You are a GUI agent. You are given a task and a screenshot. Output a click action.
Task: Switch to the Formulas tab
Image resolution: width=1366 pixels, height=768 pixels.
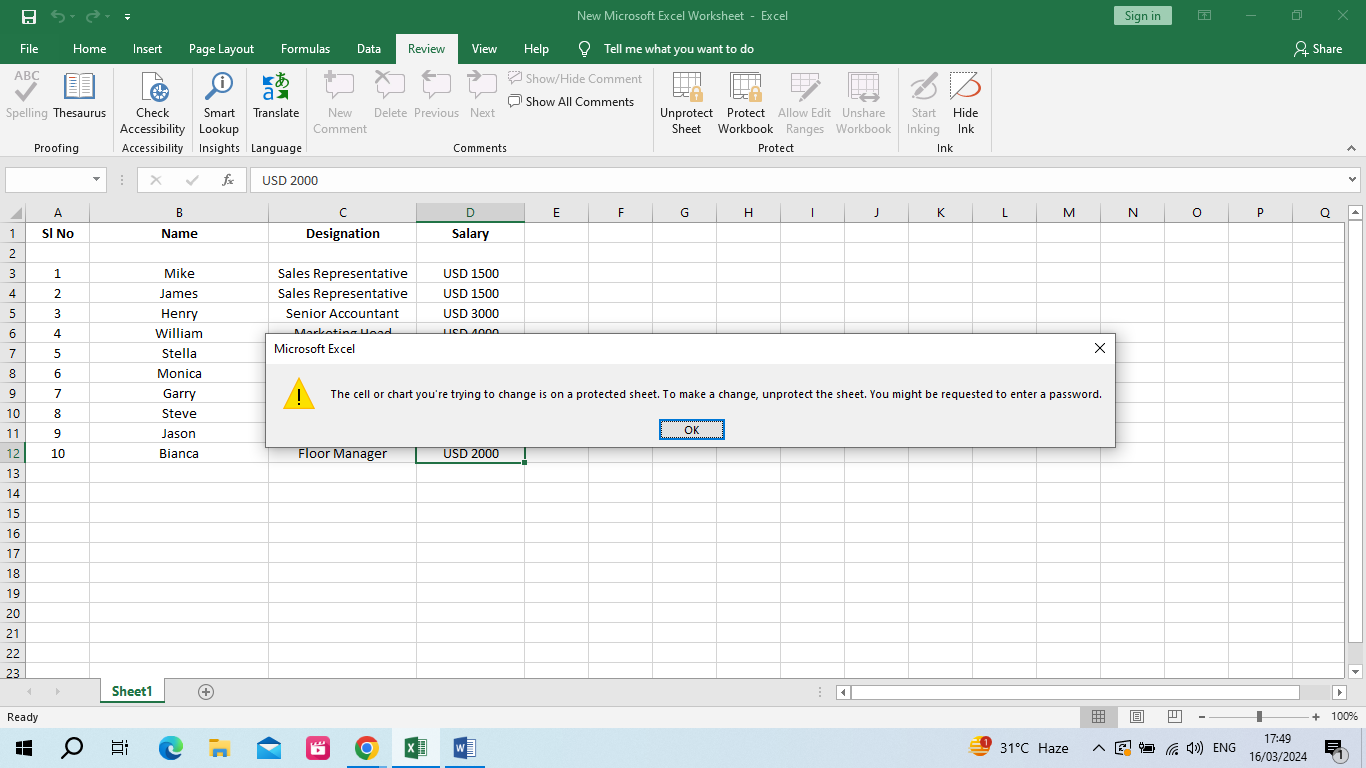point(305,49)
